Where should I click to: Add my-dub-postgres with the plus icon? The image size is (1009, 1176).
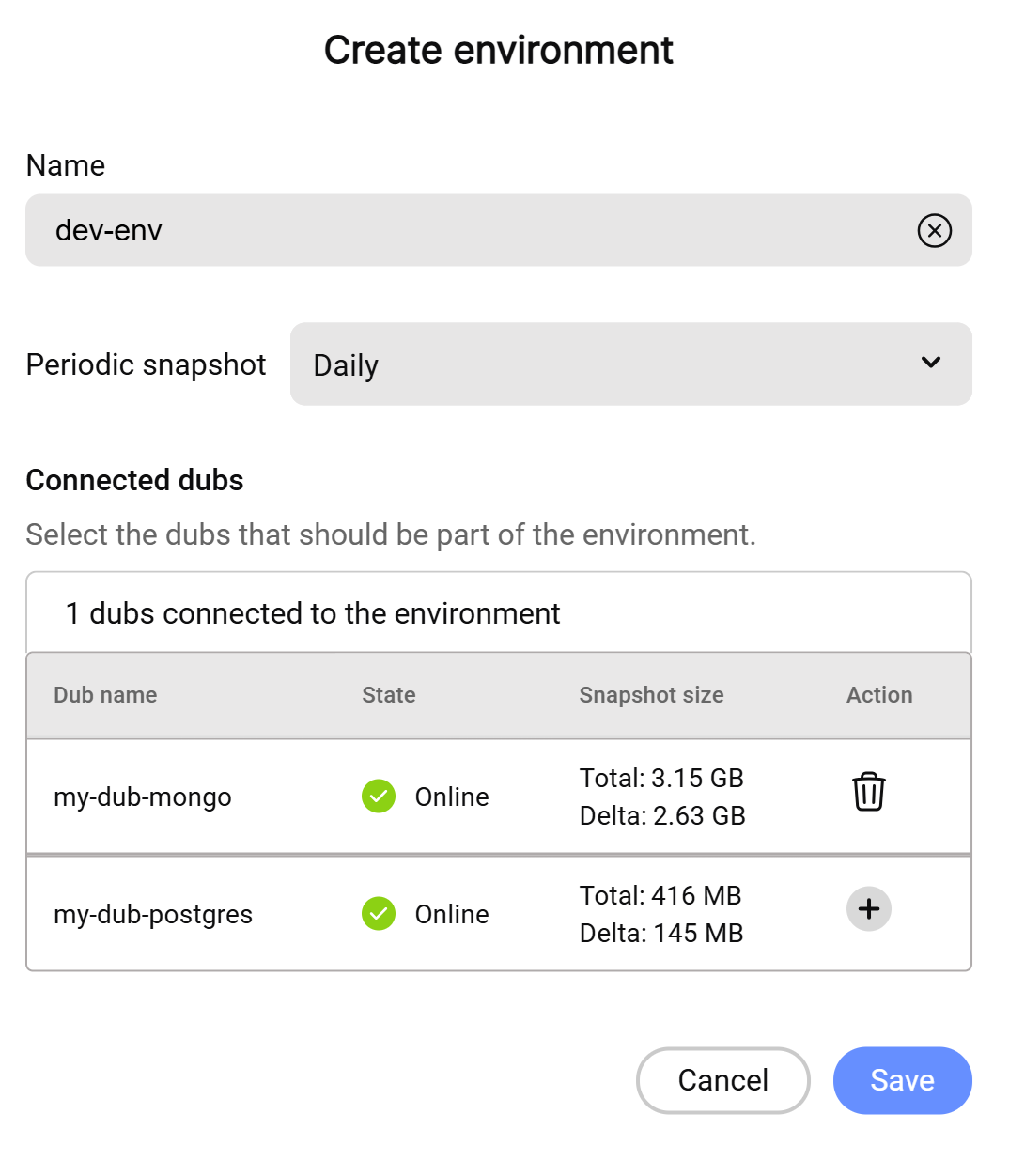click(868, 909)
